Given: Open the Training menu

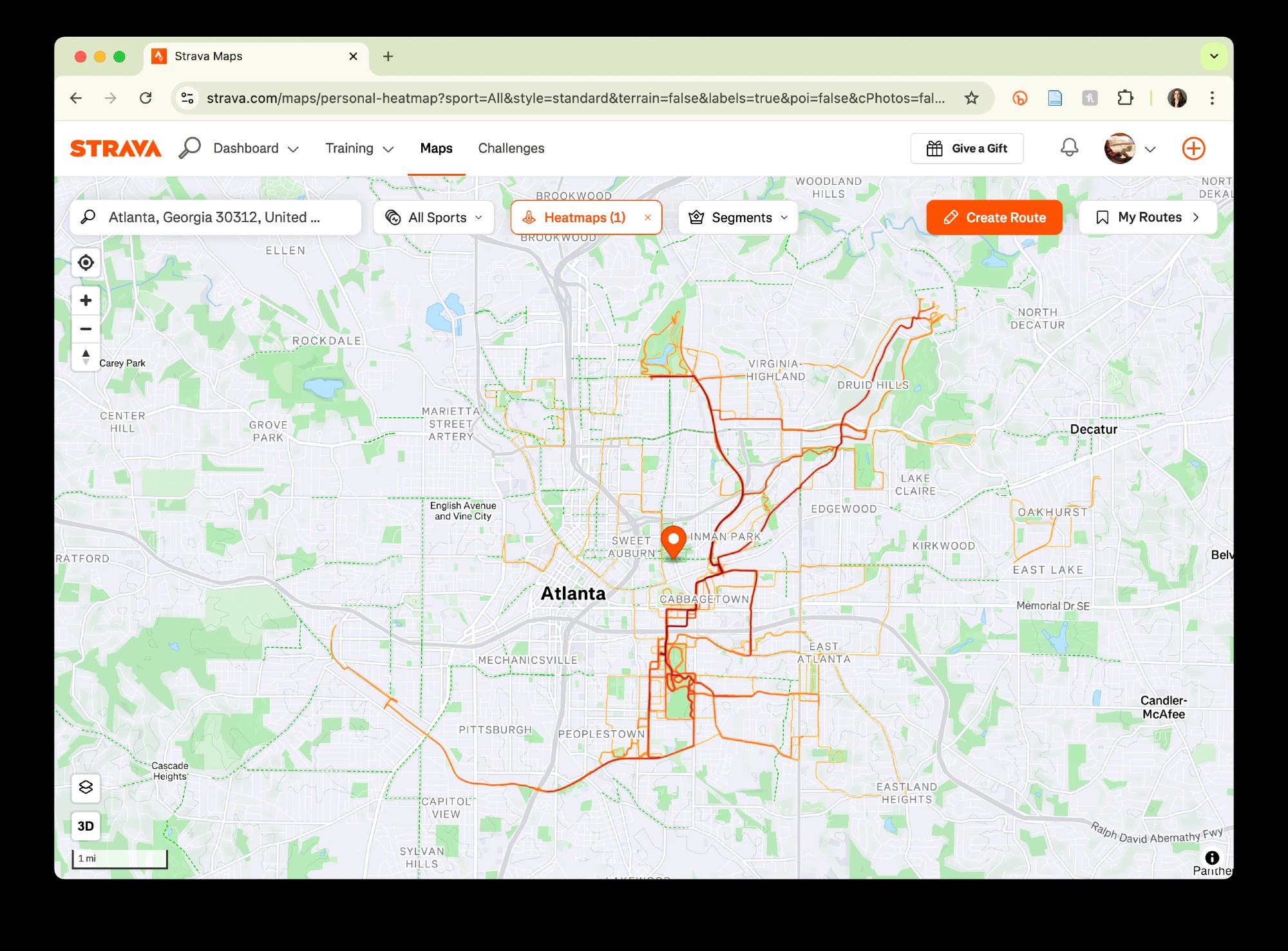Looking at the screenshot, I should coord(359,149).
